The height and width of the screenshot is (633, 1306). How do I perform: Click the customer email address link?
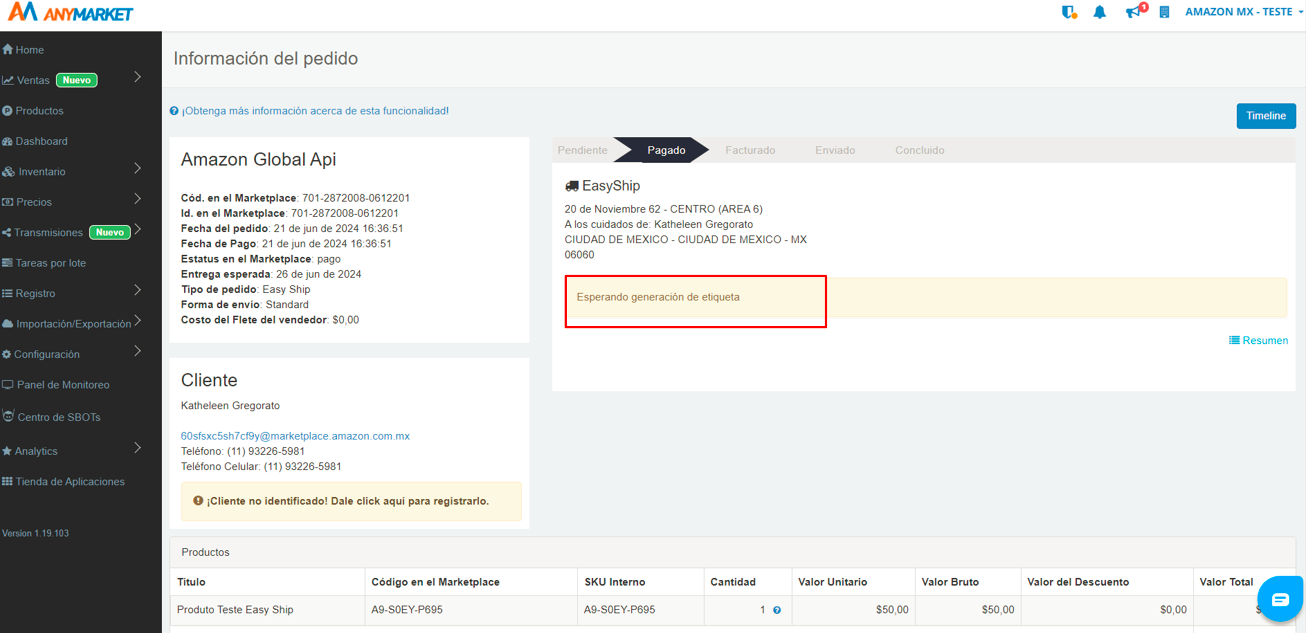295,436
